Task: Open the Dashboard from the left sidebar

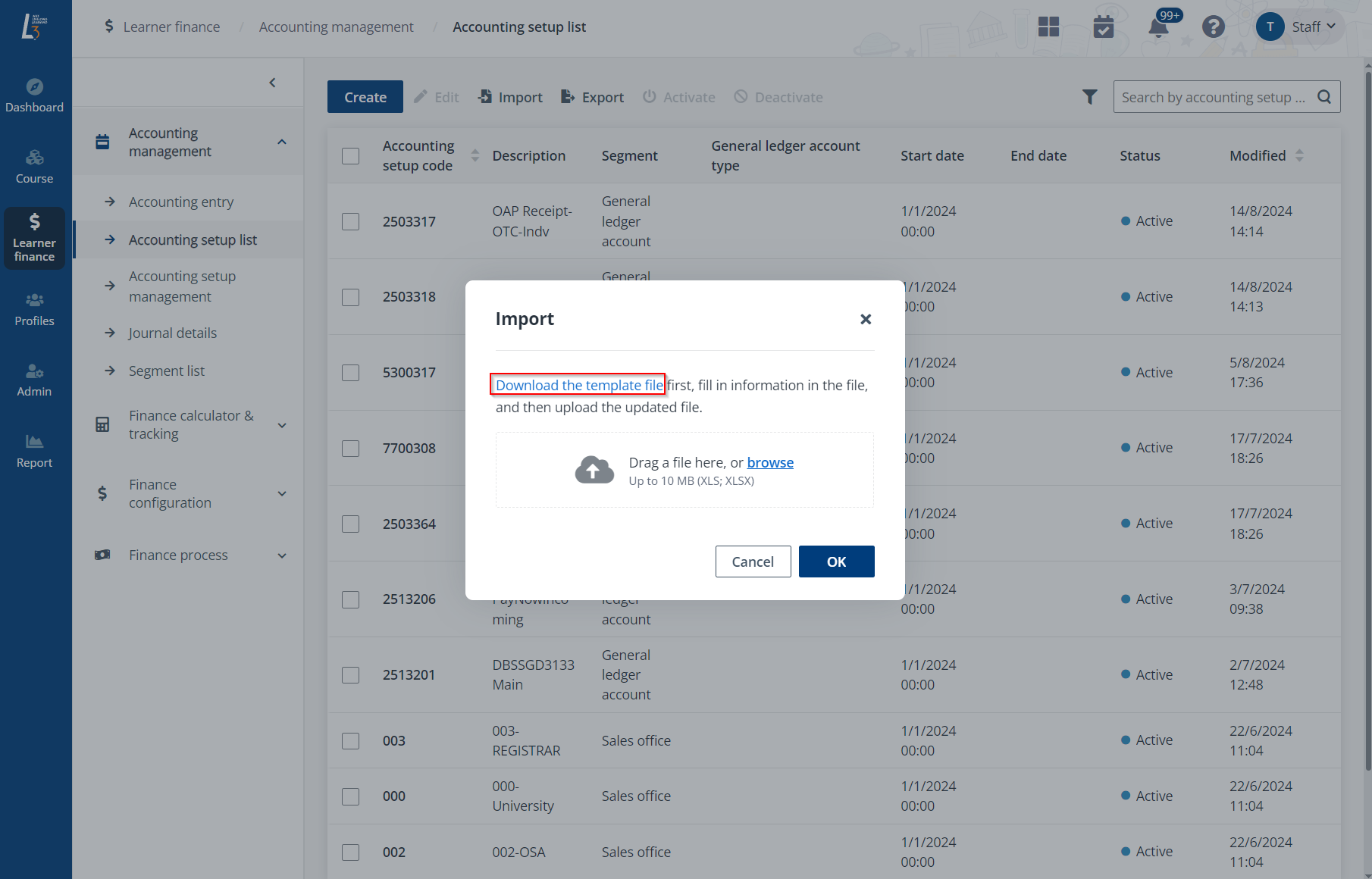Action: click(35, 95)
